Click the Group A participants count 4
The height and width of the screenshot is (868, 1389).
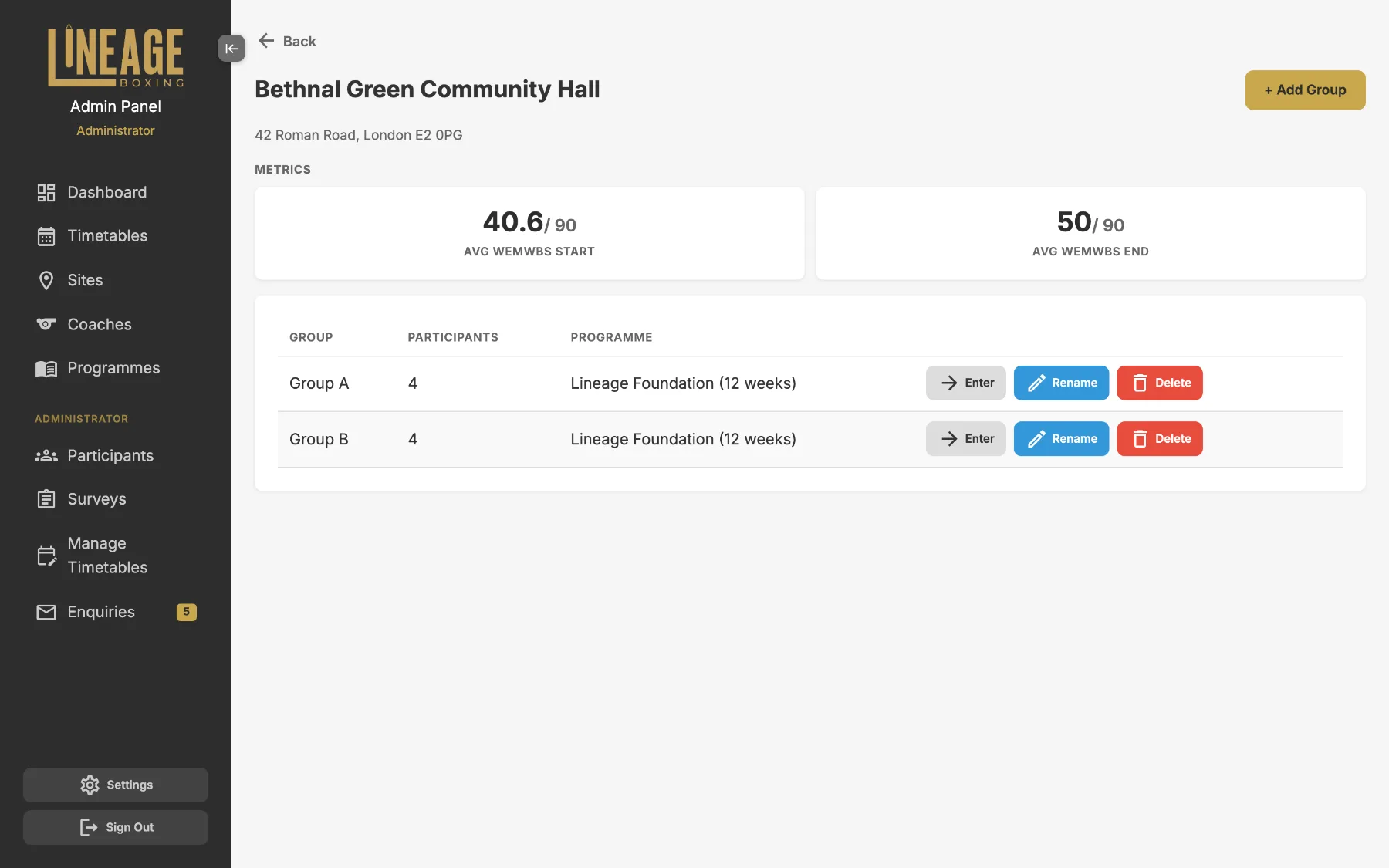[x=413, y=383]
